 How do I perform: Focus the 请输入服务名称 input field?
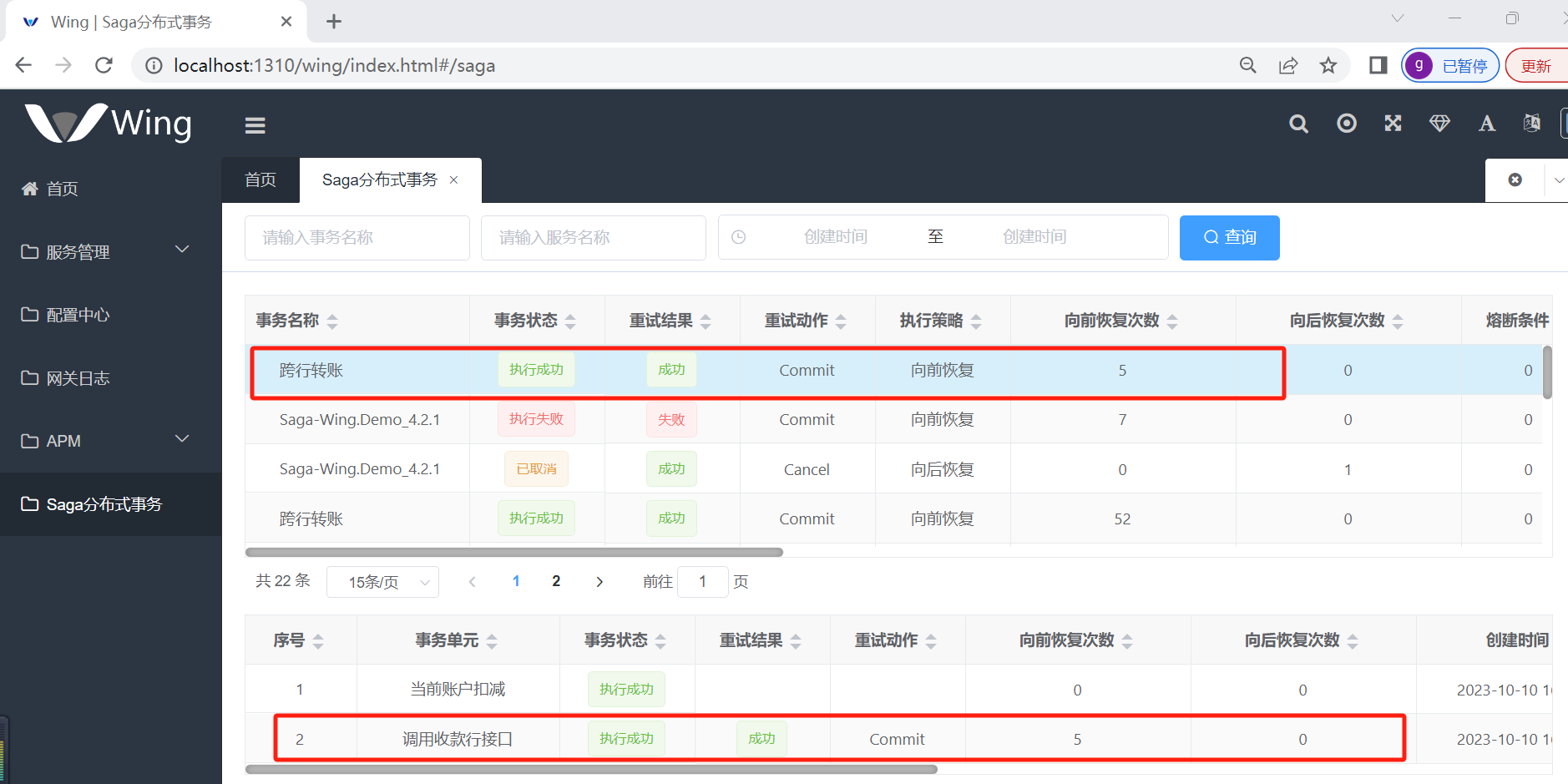coord(594,238)
